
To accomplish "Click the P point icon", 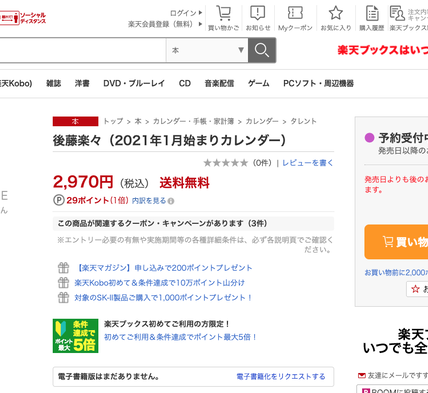I will tap(59, 200).
